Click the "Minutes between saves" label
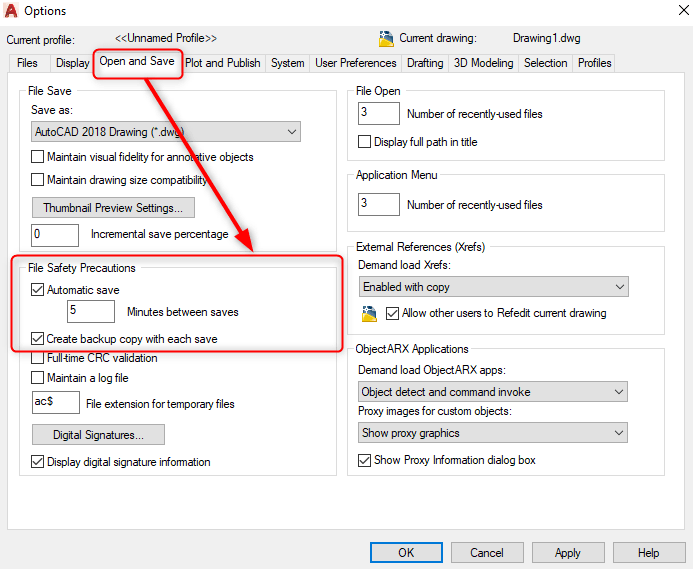Image resolution: width=693 pixels, height=569 pixels. [183, 312]
